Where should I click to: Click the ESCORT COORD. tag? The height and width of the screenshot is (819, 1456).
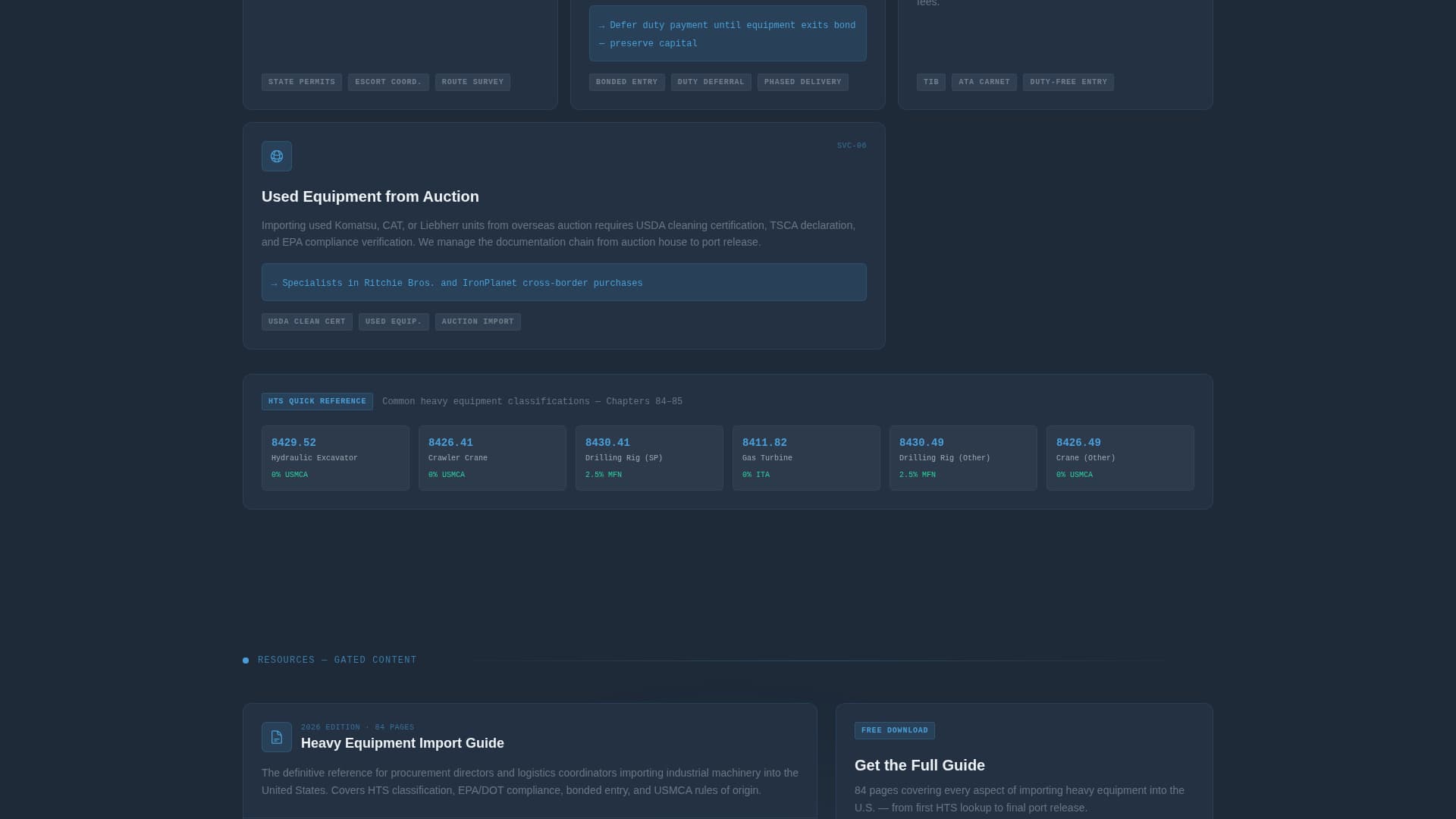pos(388,82)
